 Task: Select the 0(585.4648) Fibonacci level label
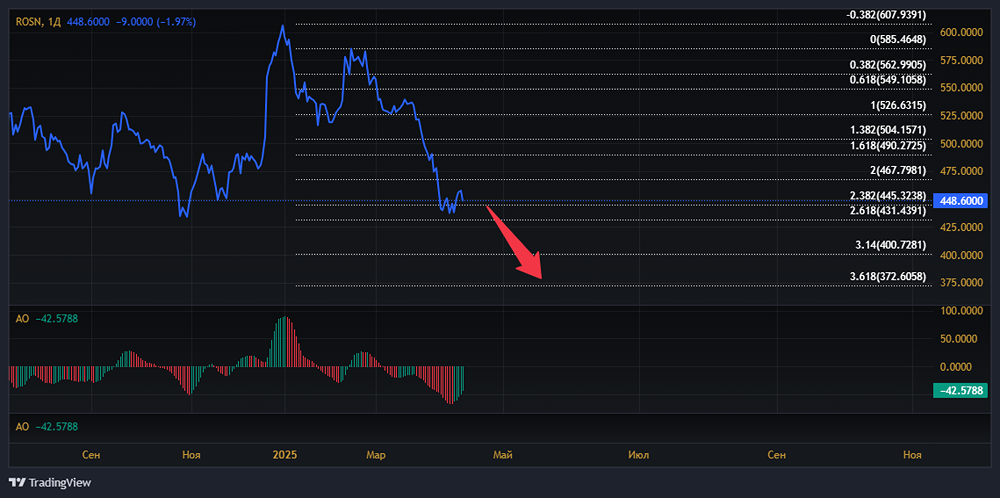coord(898,39)
